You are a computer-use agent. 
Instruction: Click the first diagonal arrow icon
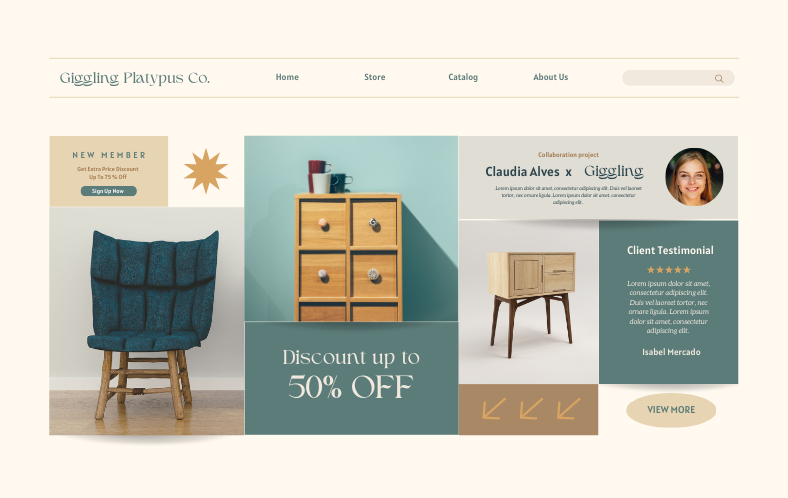tap(494, 409)
